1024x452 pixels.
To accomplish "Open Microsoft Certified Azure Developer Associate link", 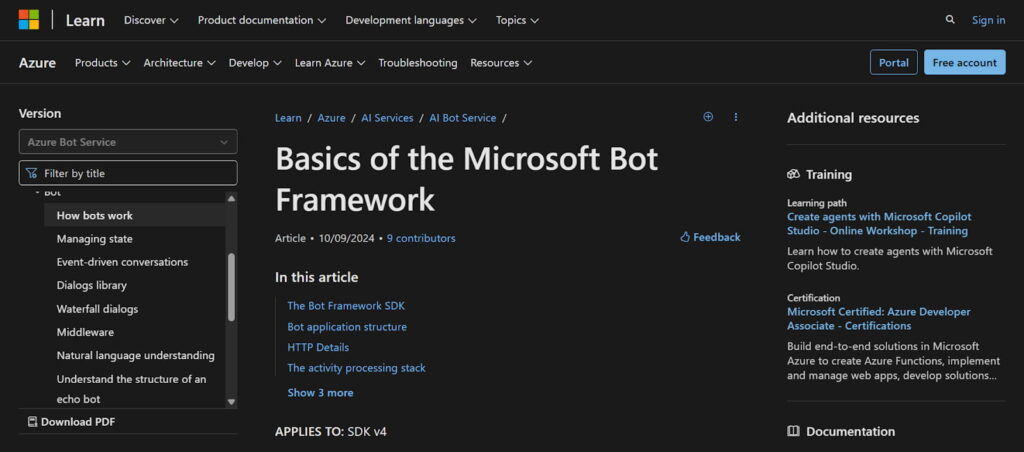I will [878, 319].
